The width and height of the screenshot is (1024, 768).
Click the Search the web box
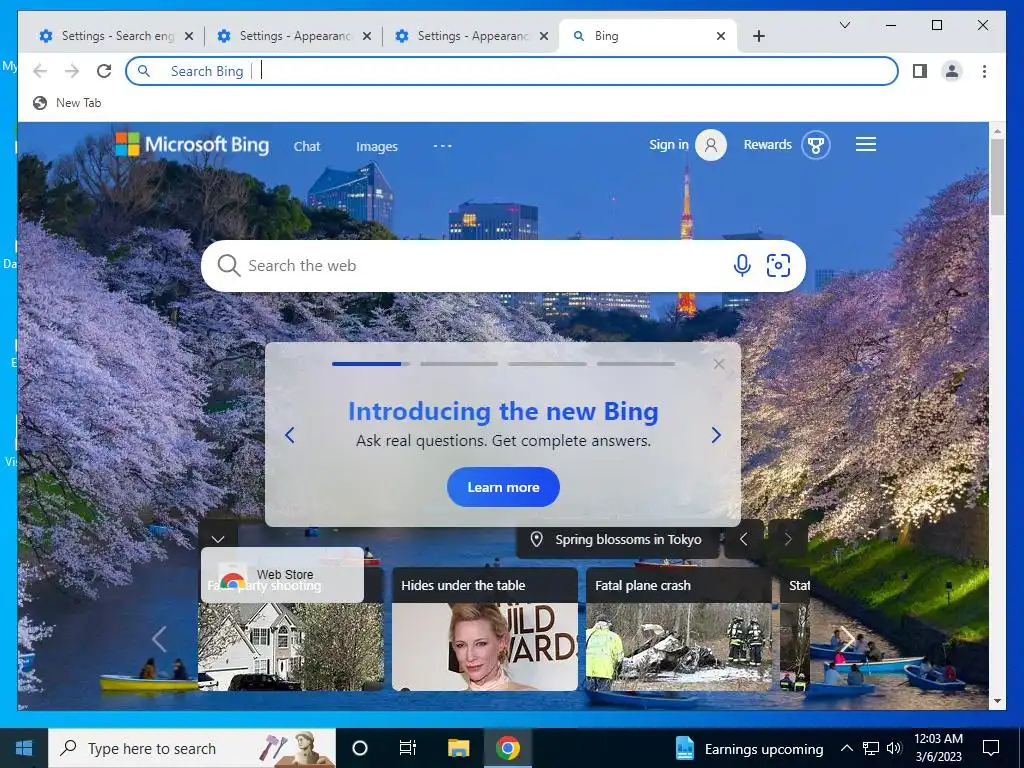(503, 266)
